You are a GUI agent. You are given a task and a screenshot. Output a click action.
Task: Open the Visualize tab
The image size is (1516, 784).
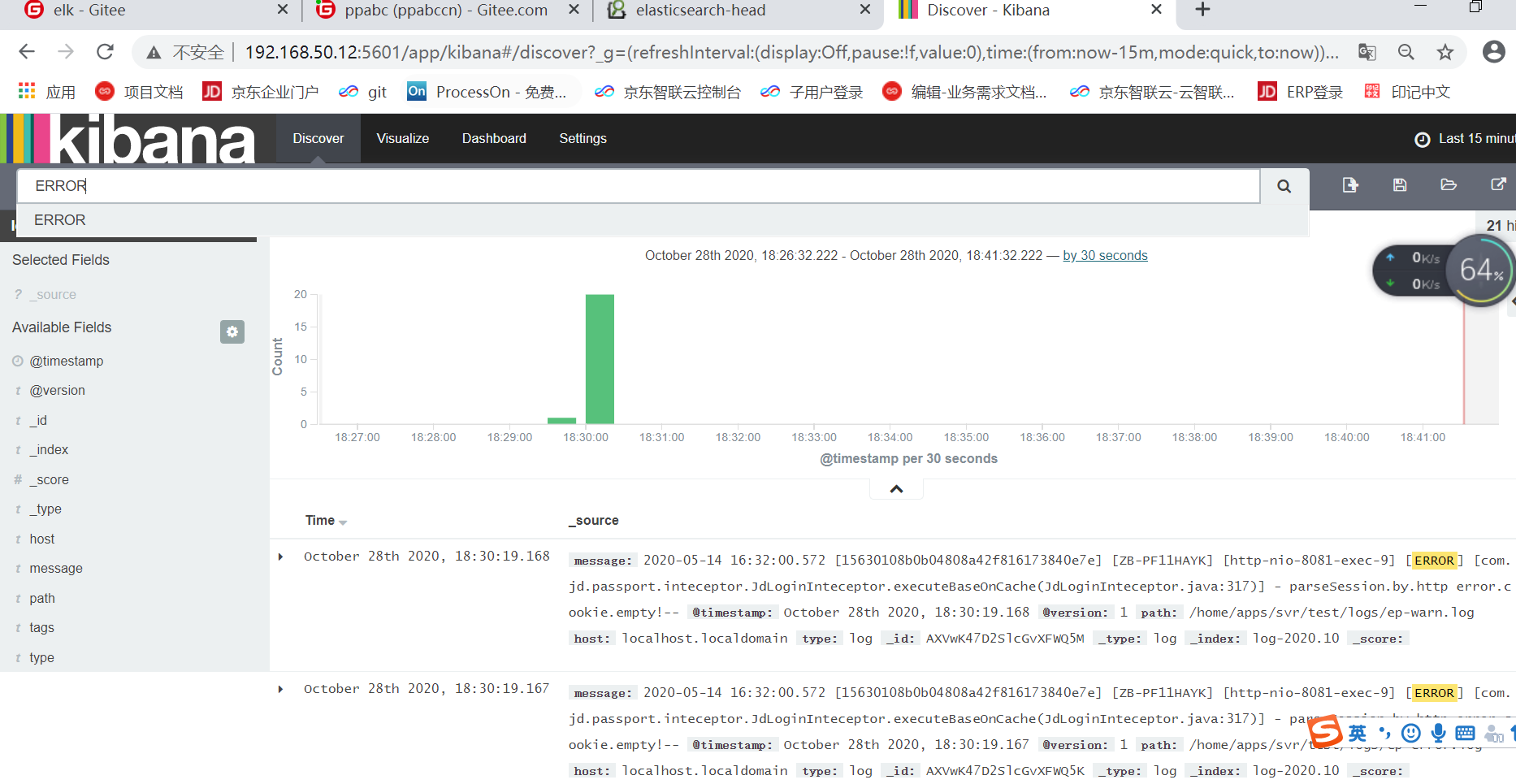(403, 139)
